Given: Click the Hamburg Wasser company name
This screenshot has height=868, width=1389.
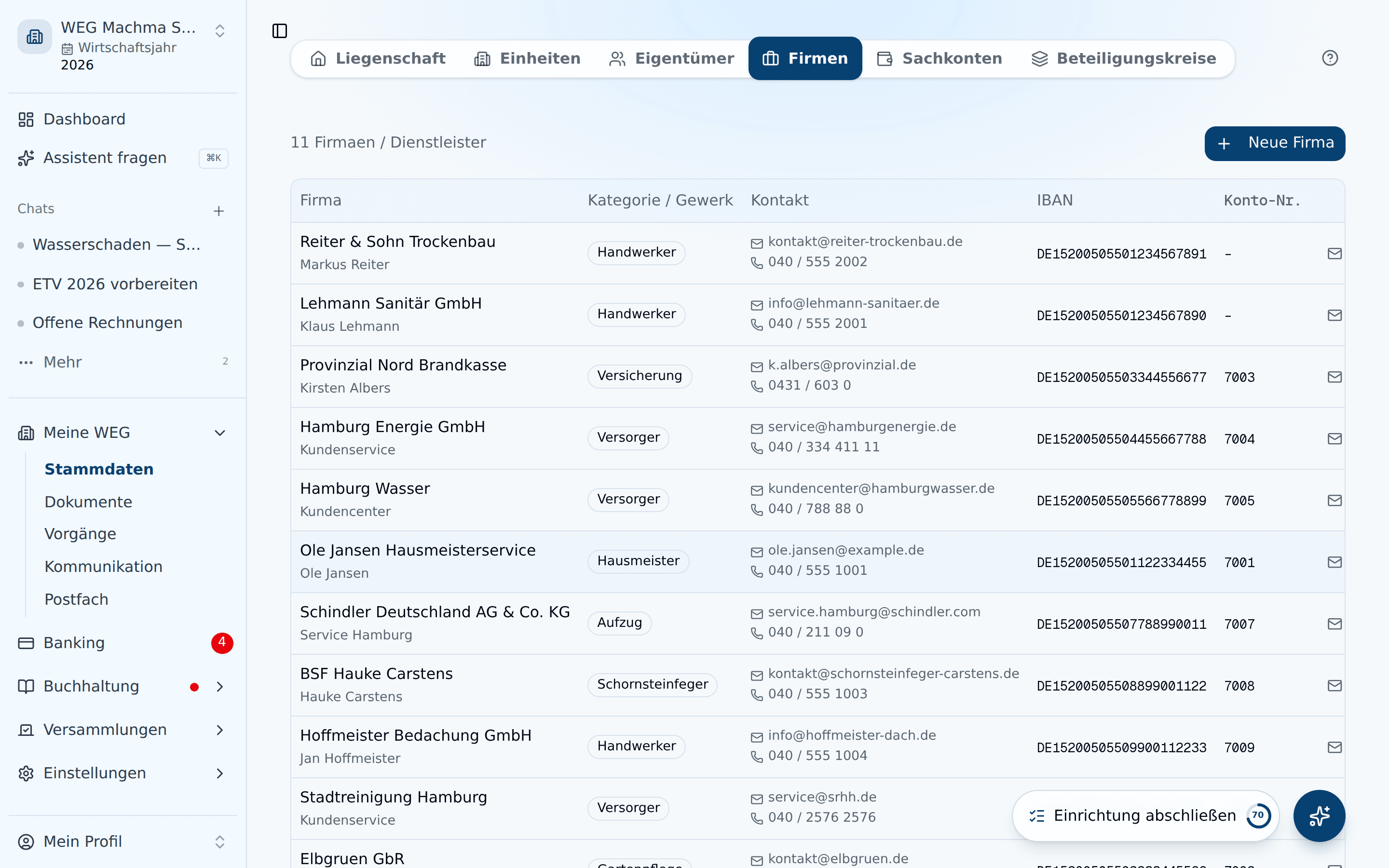Looking at the screenshot, I should [365, 488].
